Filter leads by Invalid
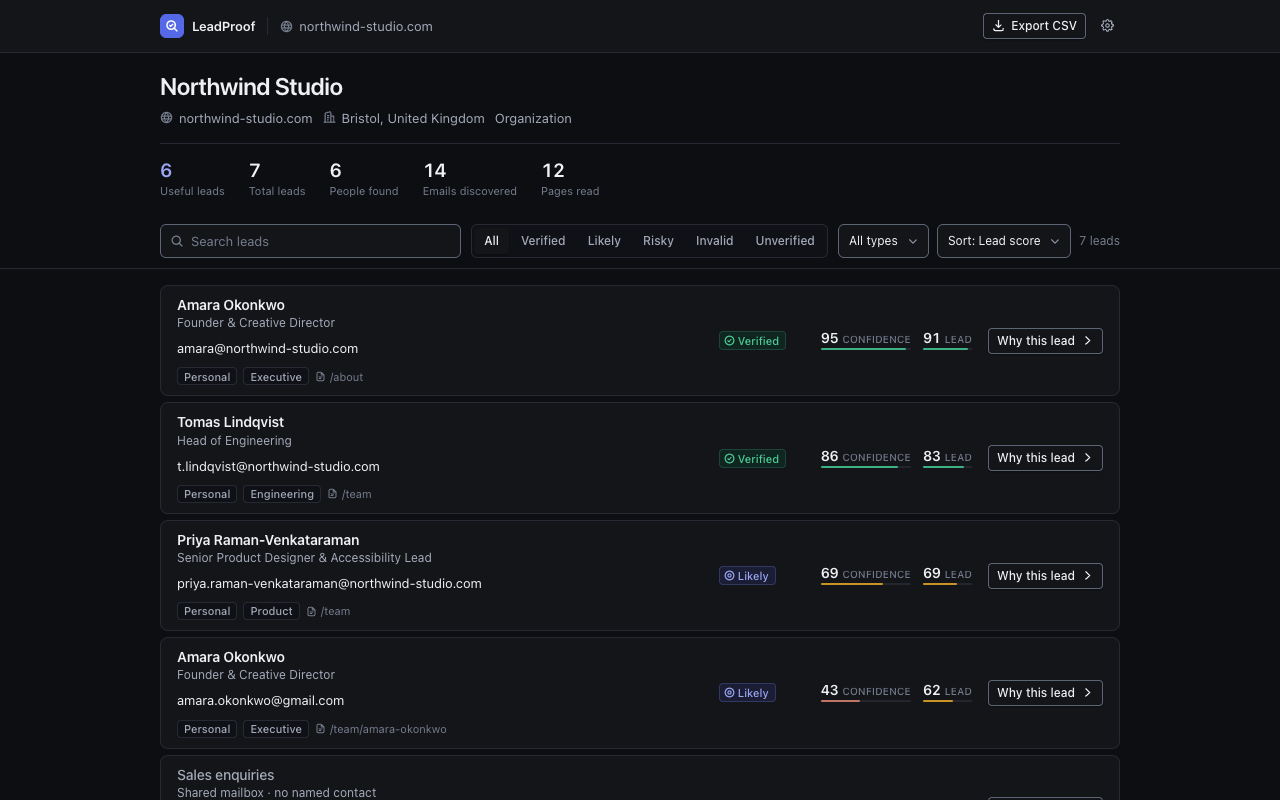The height and width of the screenshot is (800, 1280). 714,241
